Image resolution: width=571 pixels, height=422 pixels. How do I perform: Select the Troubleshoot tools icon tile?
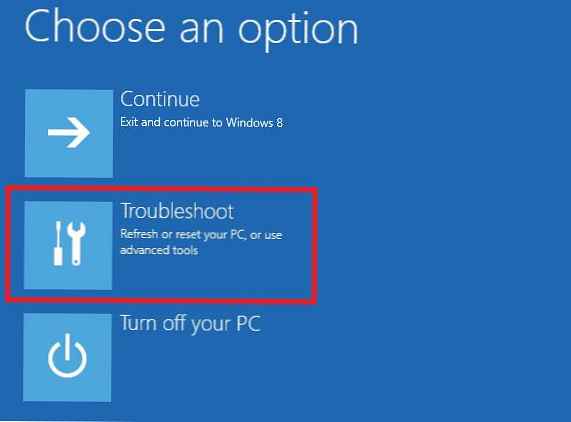(68, 245)
